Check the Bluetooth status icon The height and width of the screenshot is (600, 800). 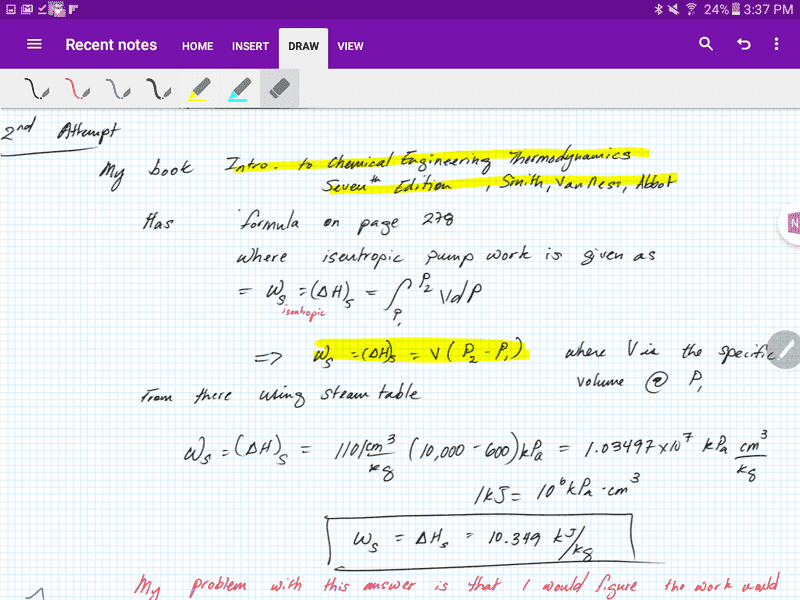[x=658, y=9]
